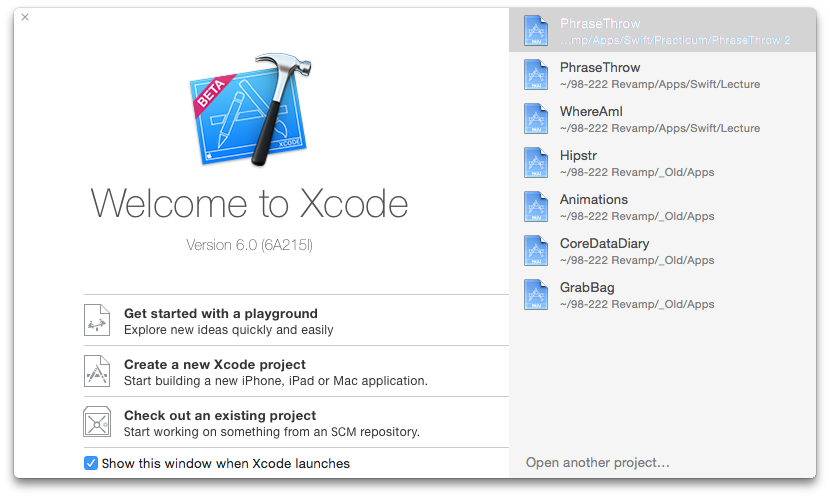Screen dimensions: 830x498
Task: Click project icon for PhraseThrow in Practicum
Action: pyautogui.click(x=536, y=31)
